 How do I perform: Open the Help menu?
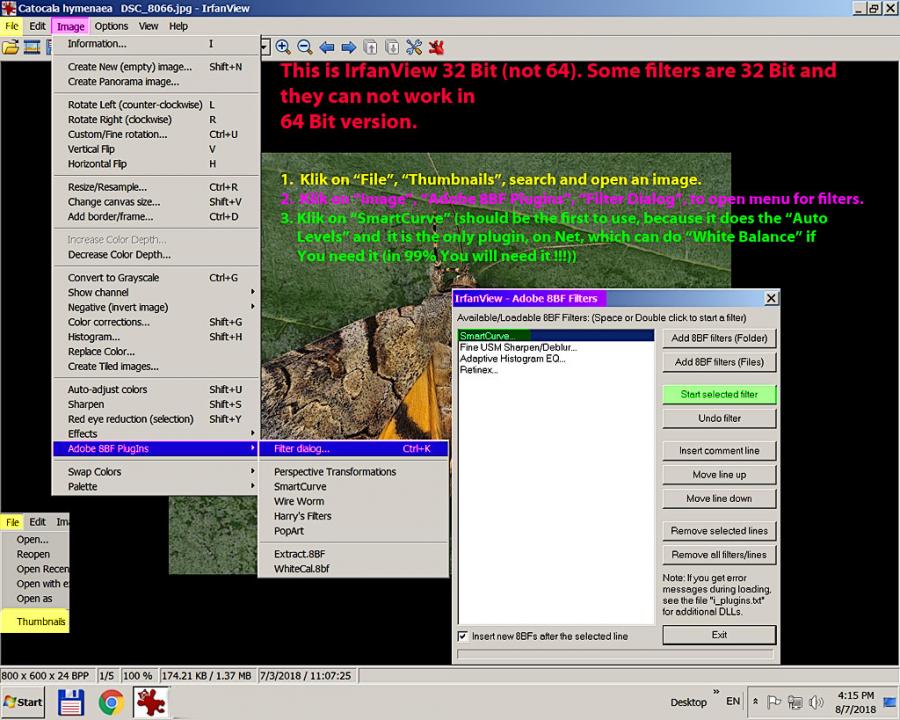click(179, 26)
